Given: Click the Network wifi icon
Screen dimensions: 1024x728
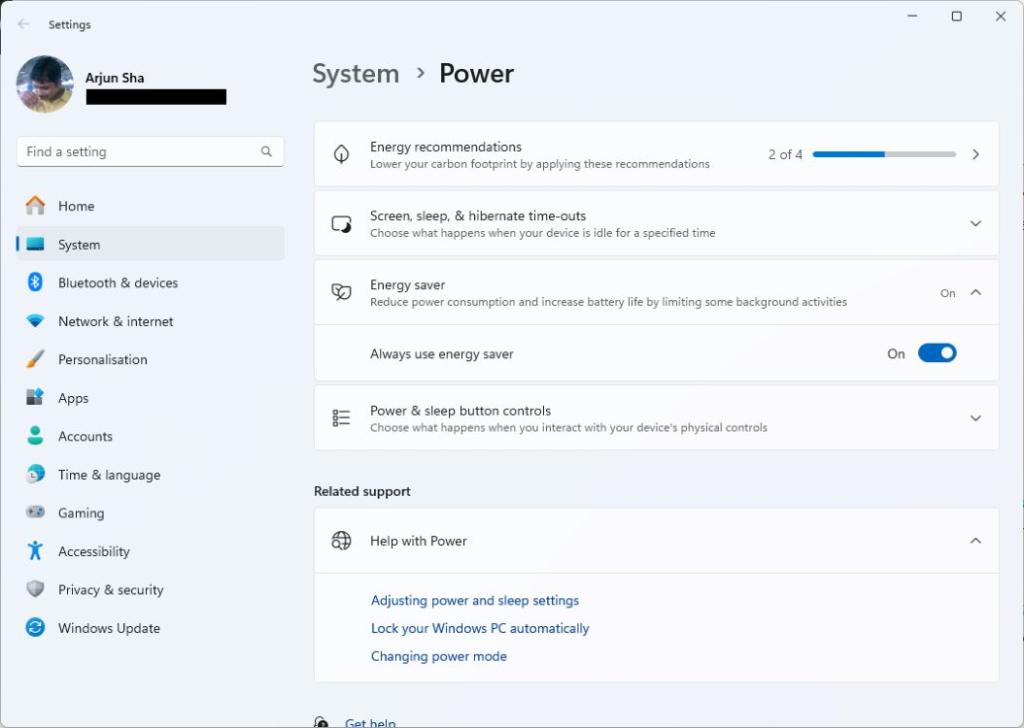Looking at the screenshot, I should click(35, 321).
